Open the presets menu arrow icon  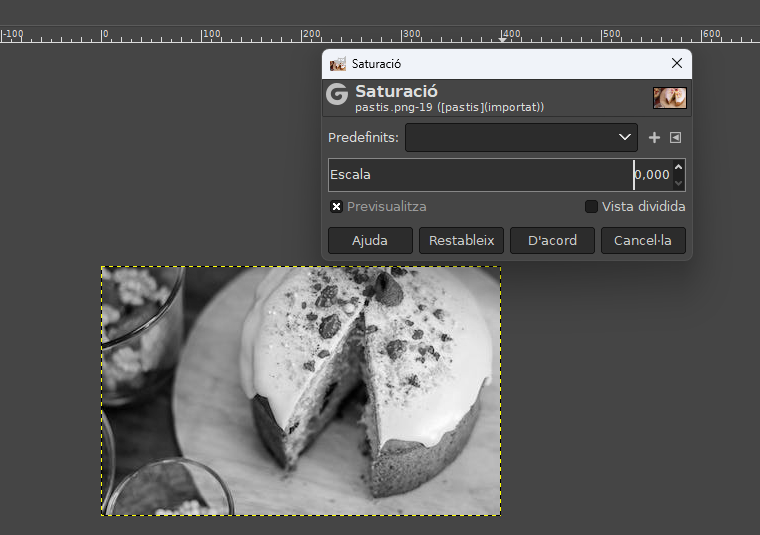click(675, 138)
